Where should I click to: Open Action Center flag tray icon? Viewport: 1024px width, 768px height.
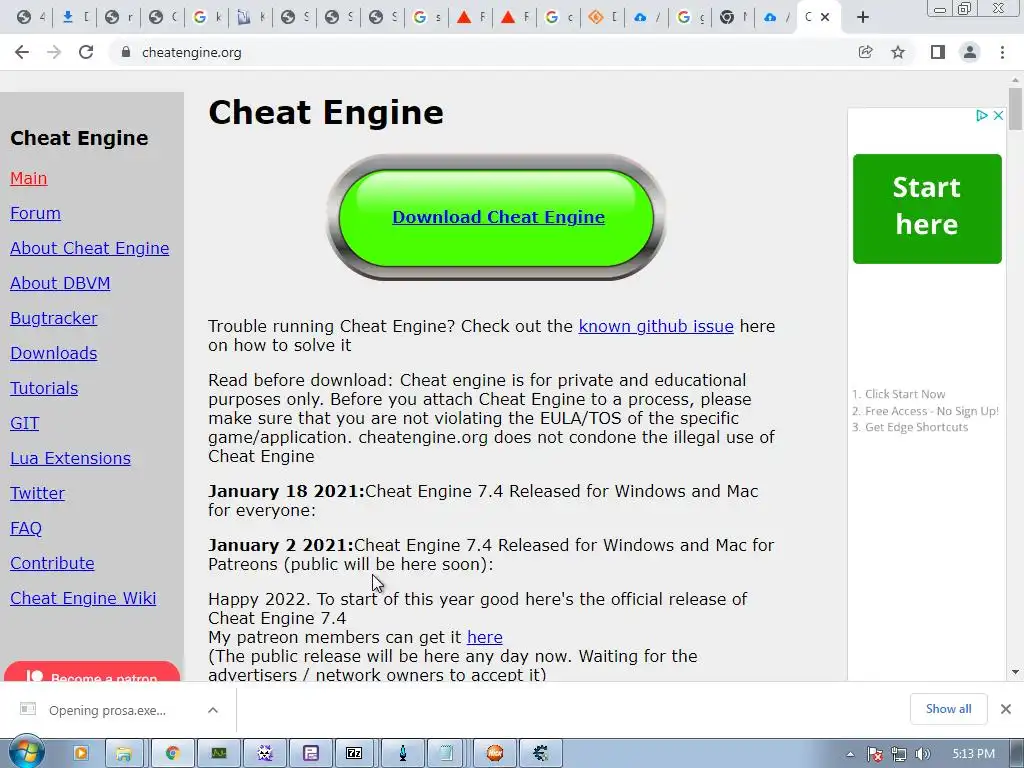pyautogui.click(x=874, y=754)
